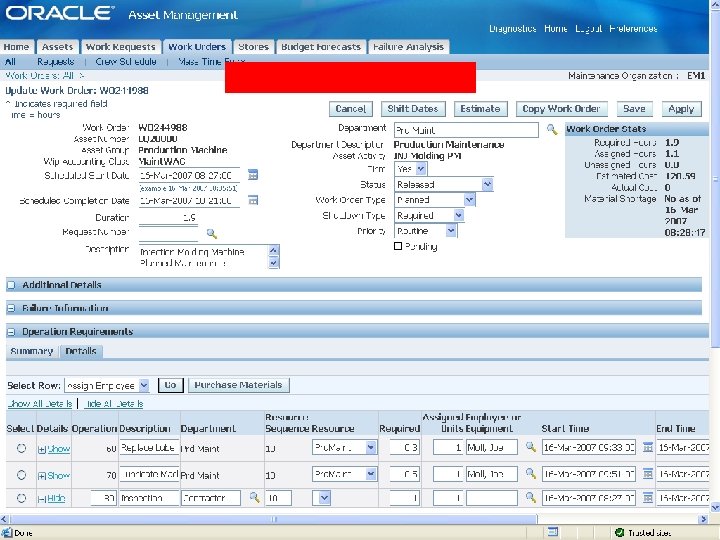Image resolution: width=720 pixels, height=540 pixels.
Task: Click the Department search magnifier icon
Action: [551, 130]
